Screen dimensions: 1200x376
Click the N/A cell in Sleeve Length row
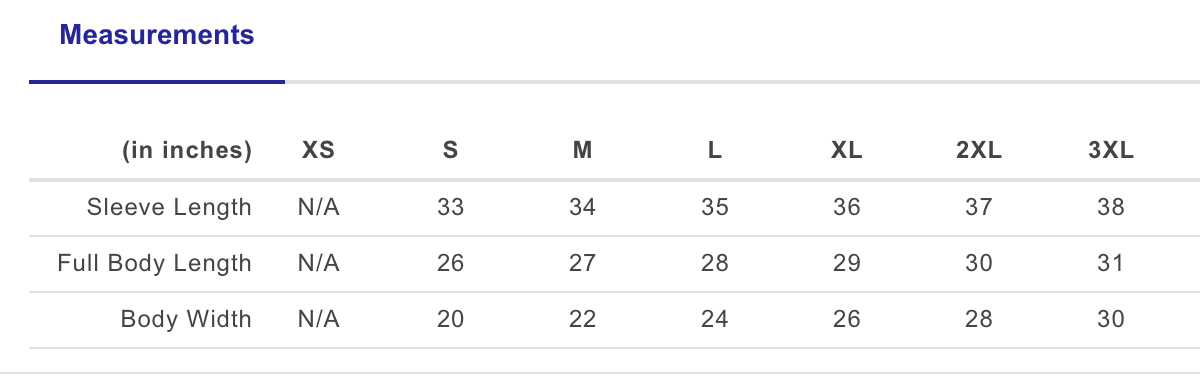tap(319, 208)
